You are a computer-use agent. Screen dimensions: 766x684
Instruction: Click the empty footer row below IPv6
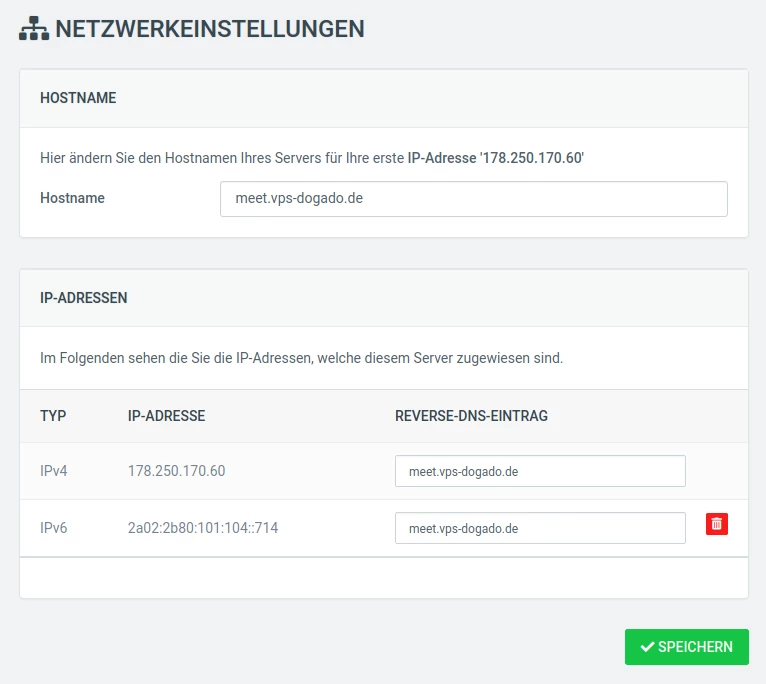(x=383, y=577)
